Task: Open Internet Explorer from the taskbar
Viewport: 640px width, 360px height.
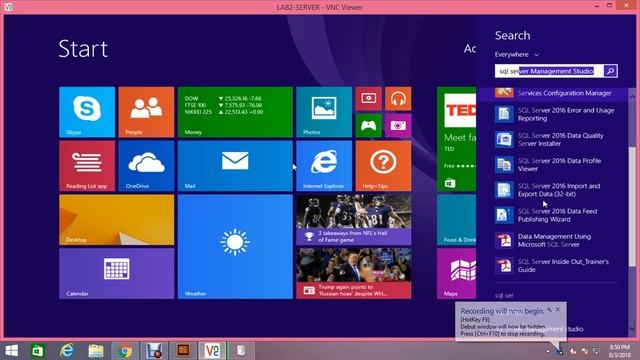Action: 67,351
